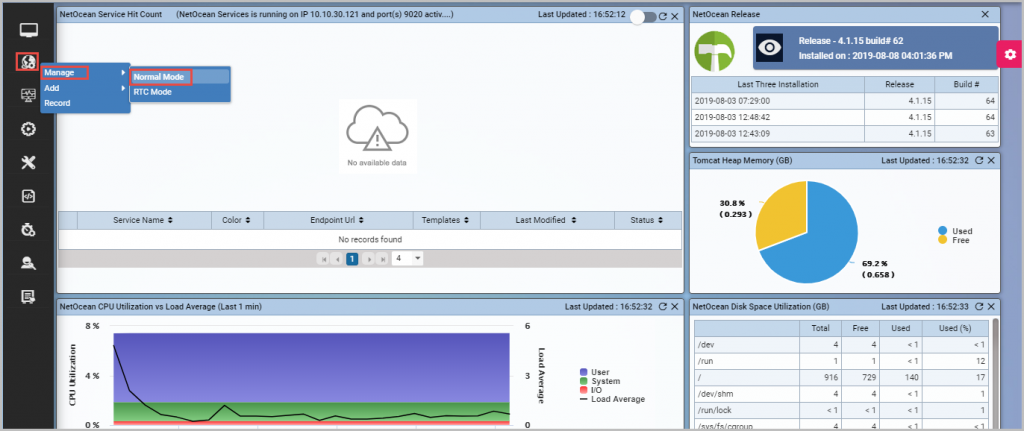The height and width of the screenshot is (431, 1024).
Task: Click the /dev/shm disk row
Action: tap(841, 394)
